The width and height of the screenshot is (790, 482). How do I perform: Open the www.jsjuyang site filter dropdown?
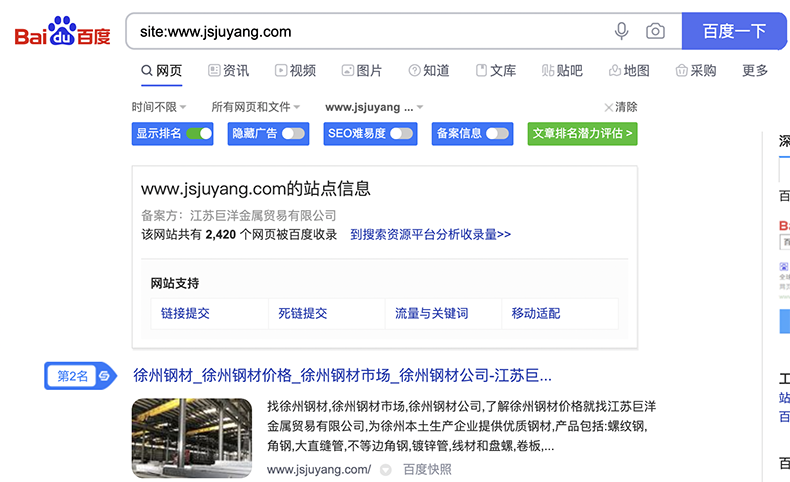click(x=374, y=107)
